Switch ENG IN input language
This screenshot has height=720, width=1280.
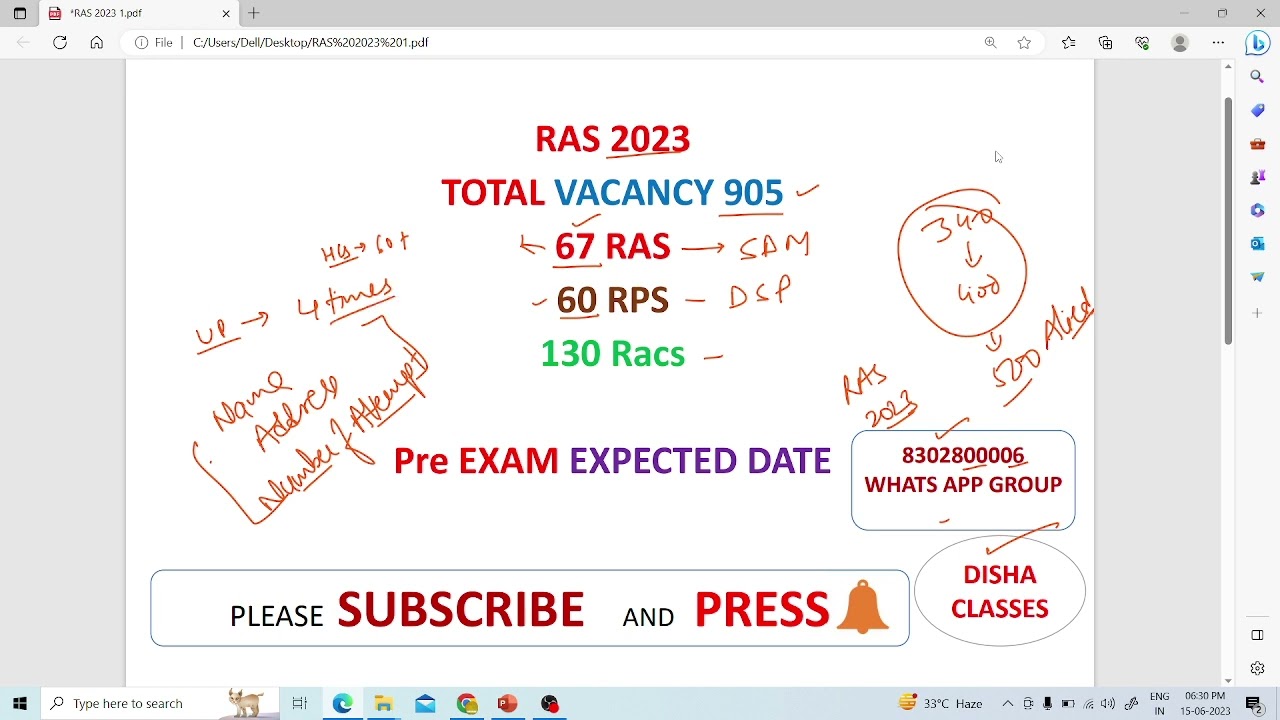pos(1160,703)
